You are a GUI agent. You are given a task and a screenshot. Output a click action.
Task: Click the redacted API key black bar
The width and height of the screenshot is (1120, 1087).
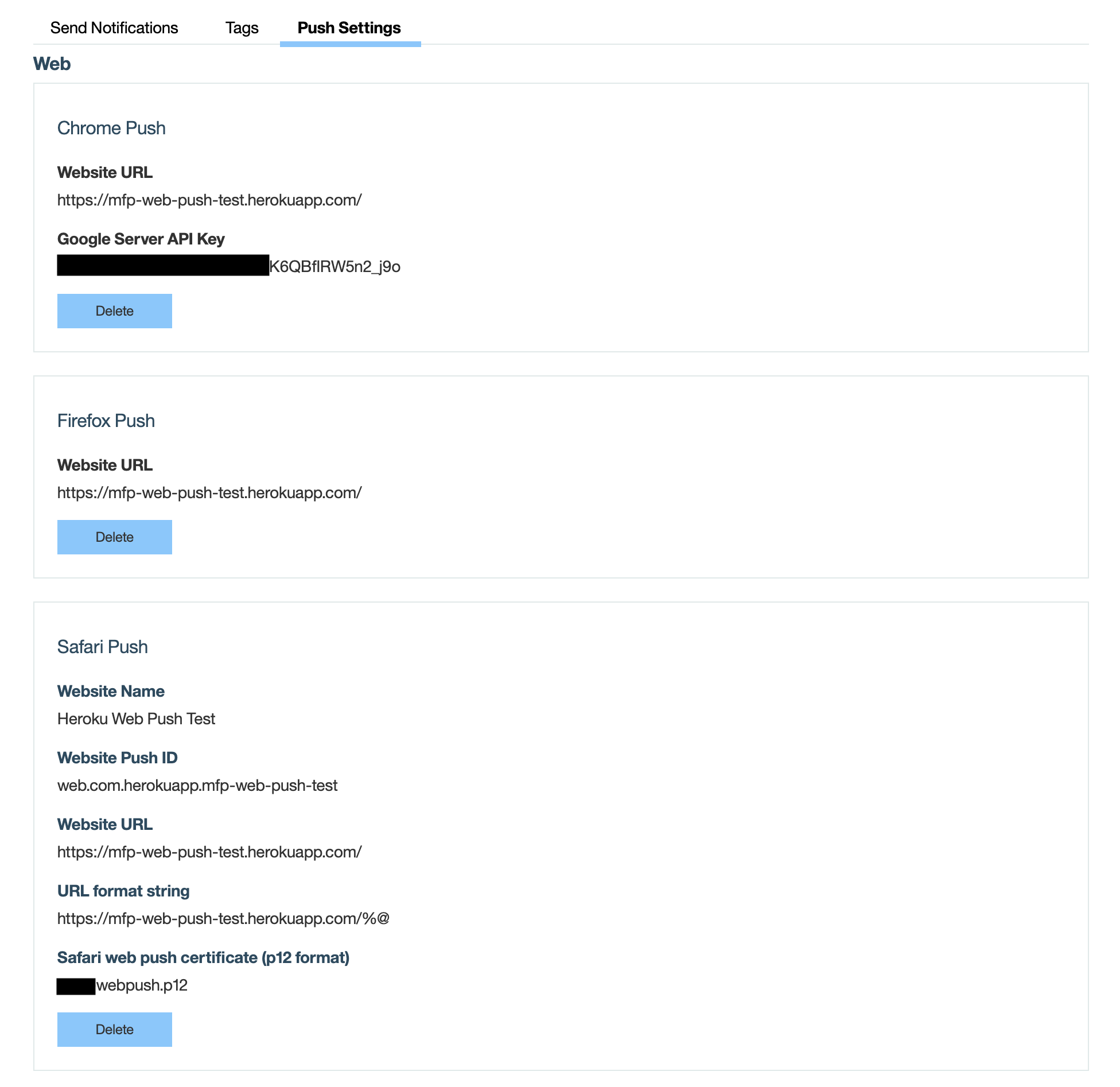coord(162,266)
